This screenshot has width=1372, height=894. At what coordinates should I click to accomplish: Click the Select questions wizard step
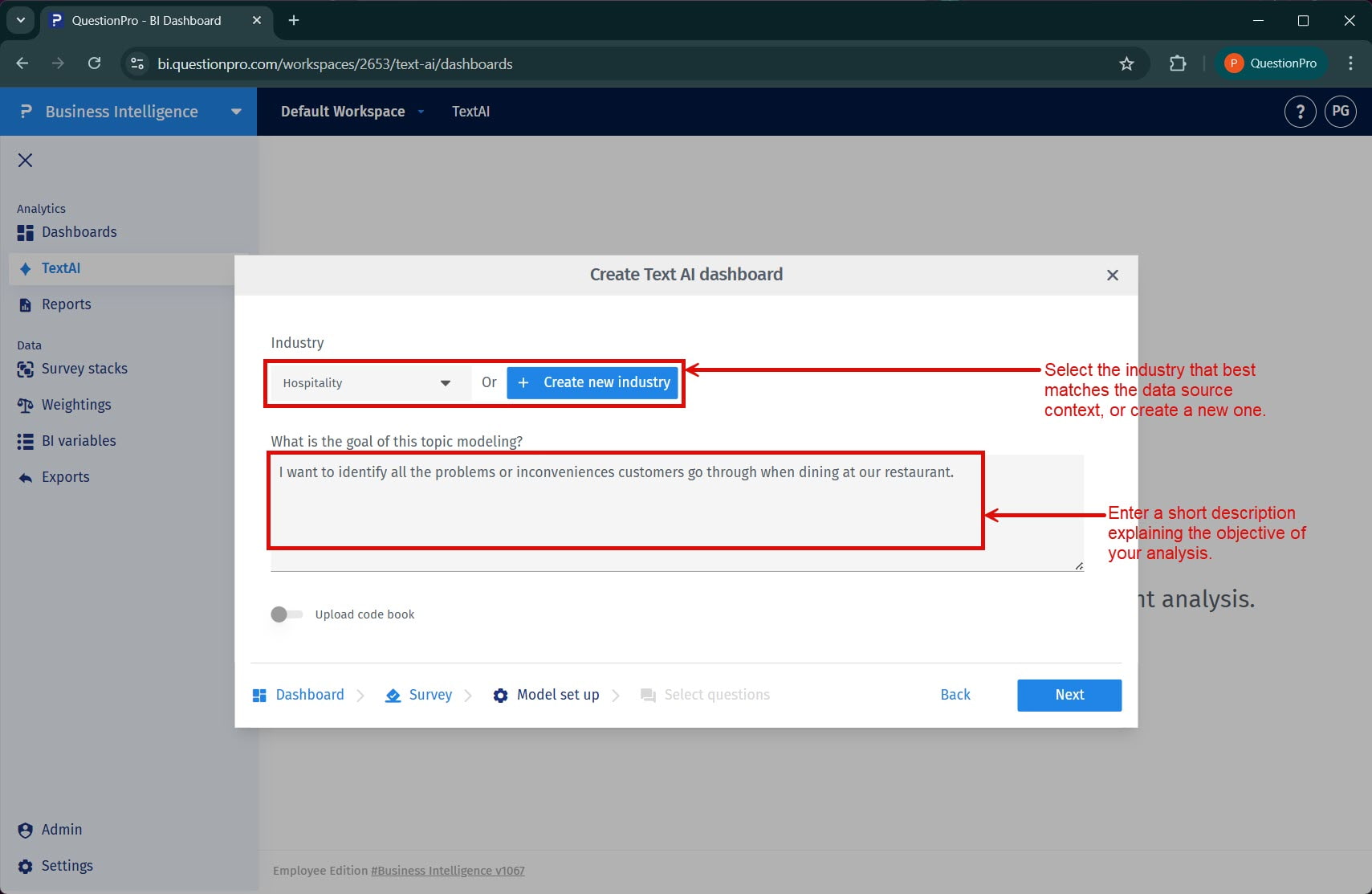(717, 695)
